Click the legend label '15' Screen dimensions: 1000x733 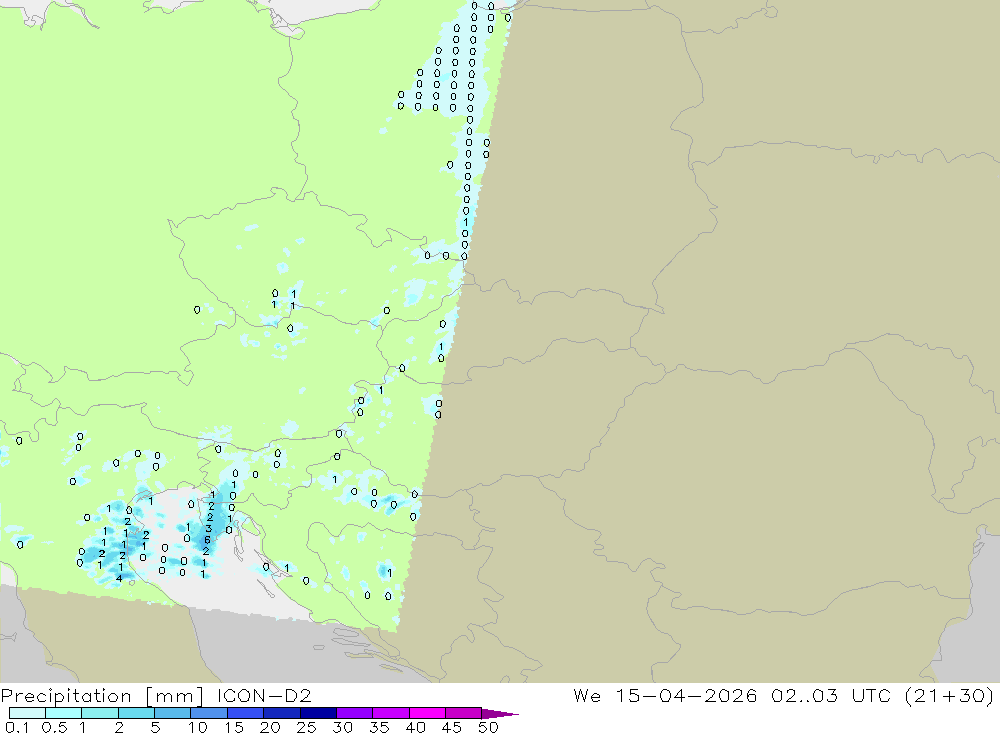coord(234,727)
